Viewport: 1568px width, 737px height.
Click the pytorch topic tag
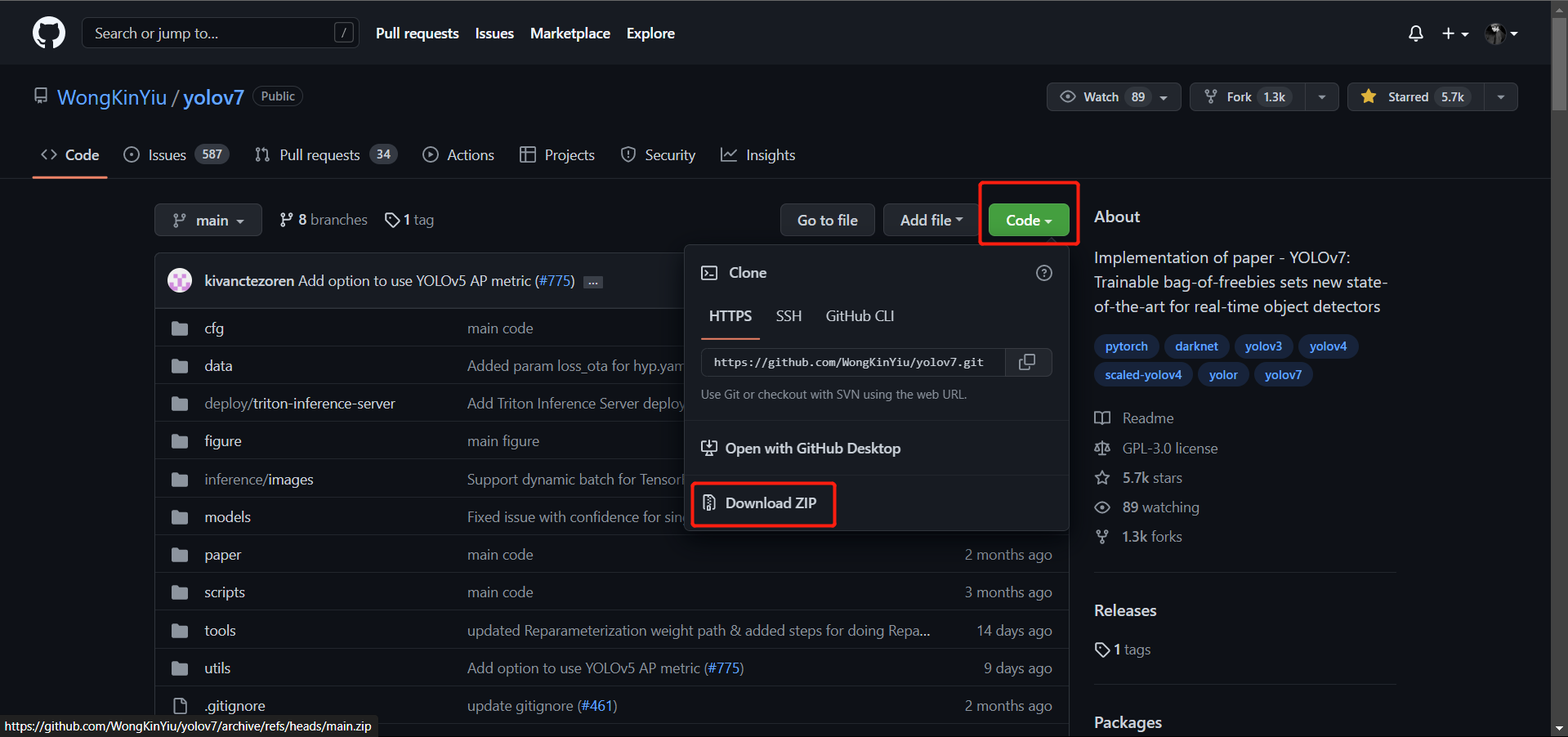[1126, 346]
